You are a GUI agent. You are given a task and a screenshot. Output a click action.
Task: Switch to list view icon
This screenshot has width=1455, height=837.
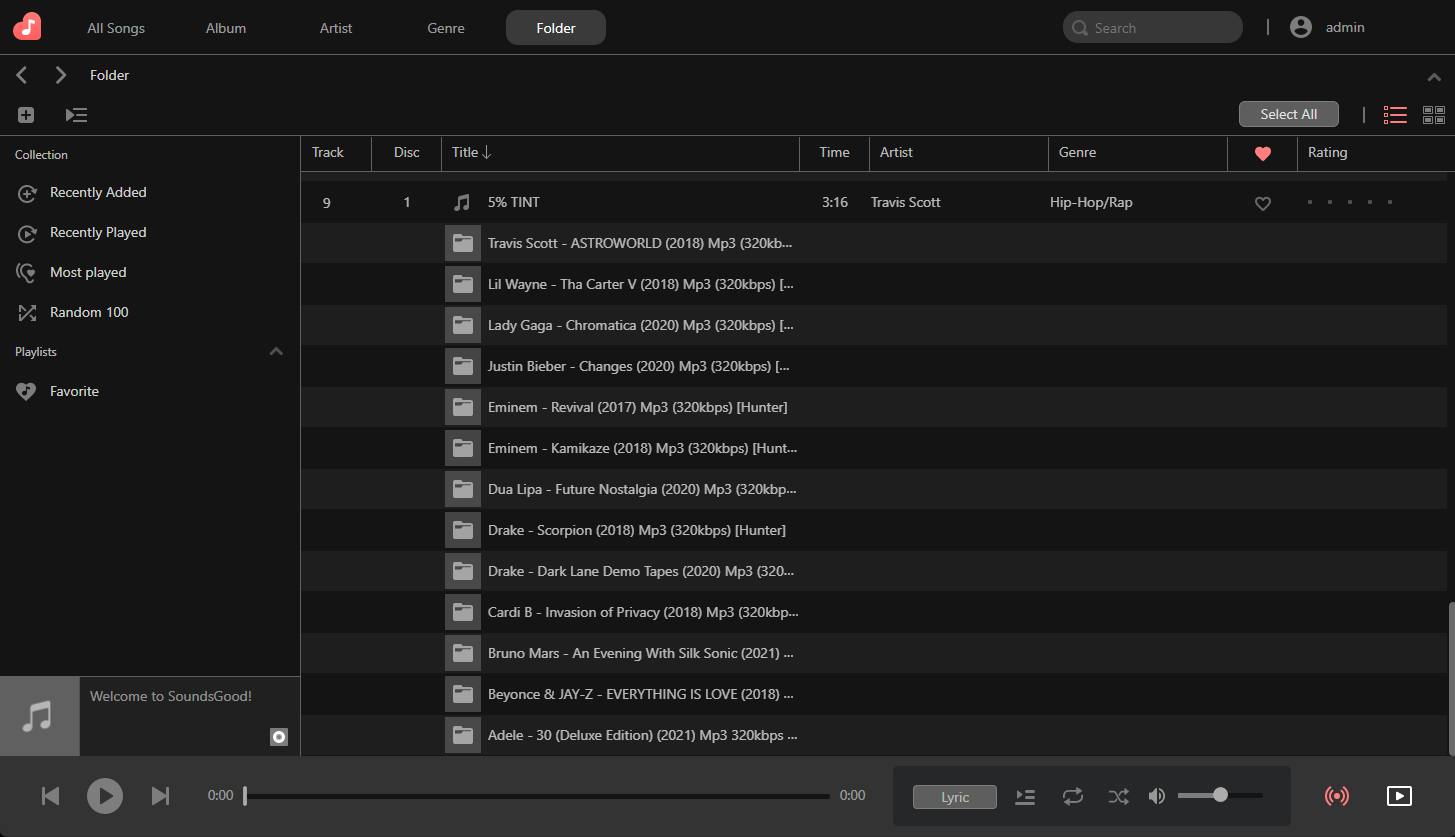tap(1395, 115)
